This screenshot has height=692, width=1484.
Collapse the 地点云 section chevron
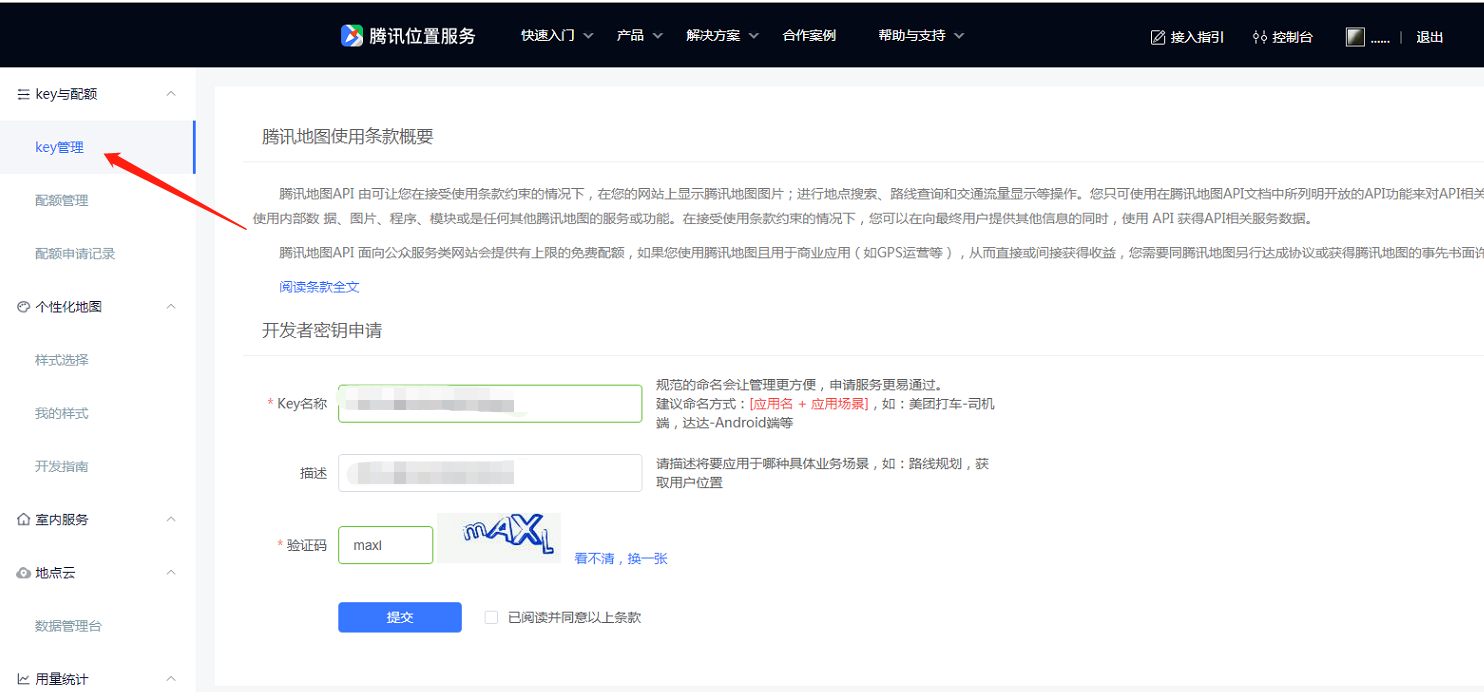(x=171, y=573)
